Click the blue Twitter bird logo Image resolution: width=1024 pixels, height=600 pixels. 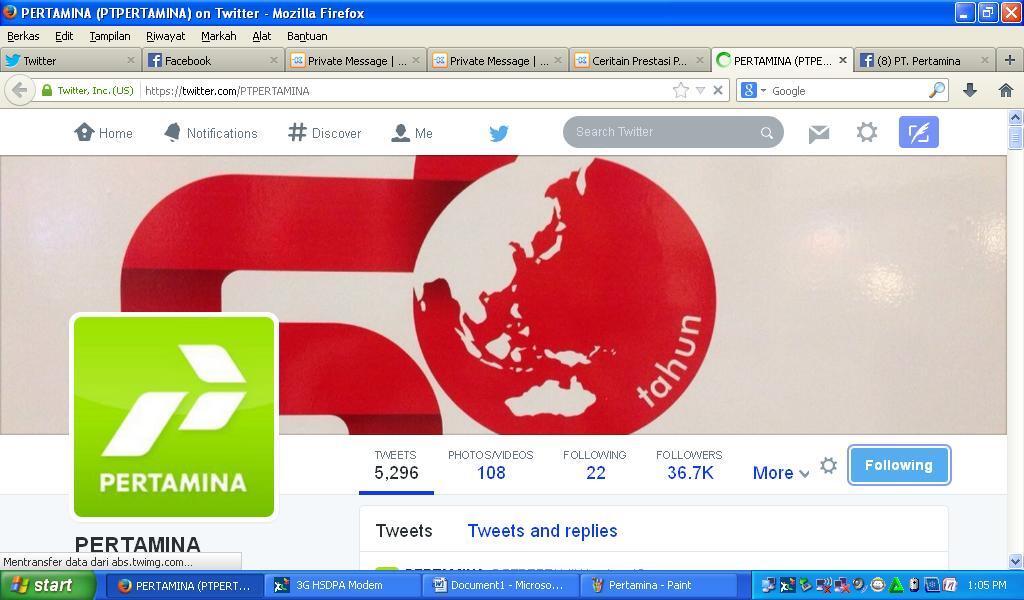point(499,133)
